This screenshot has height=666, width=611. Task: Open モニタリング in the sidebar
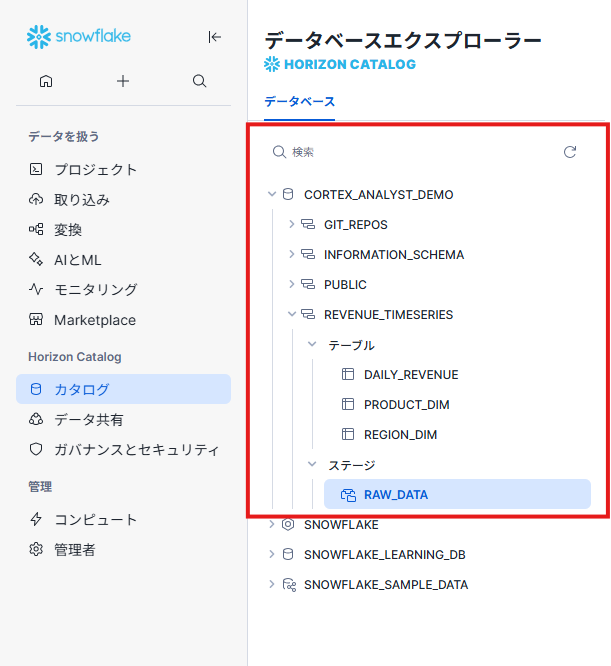coord(124,289)
